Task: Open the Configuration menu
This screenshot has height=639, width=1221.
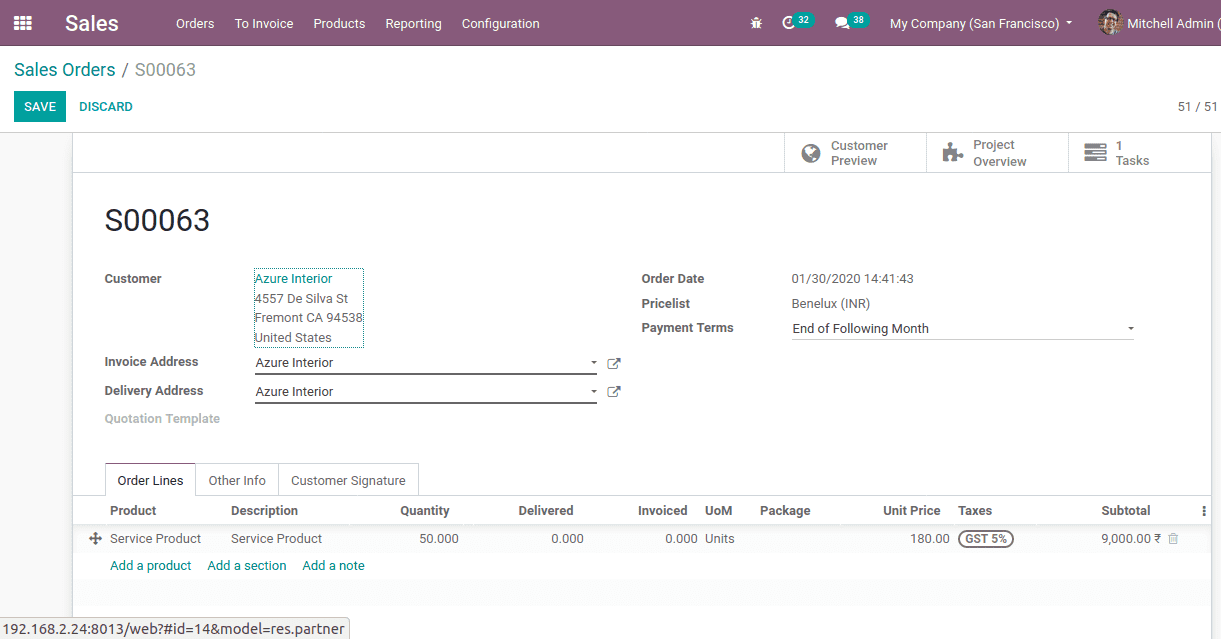Action: click(500, 23)
